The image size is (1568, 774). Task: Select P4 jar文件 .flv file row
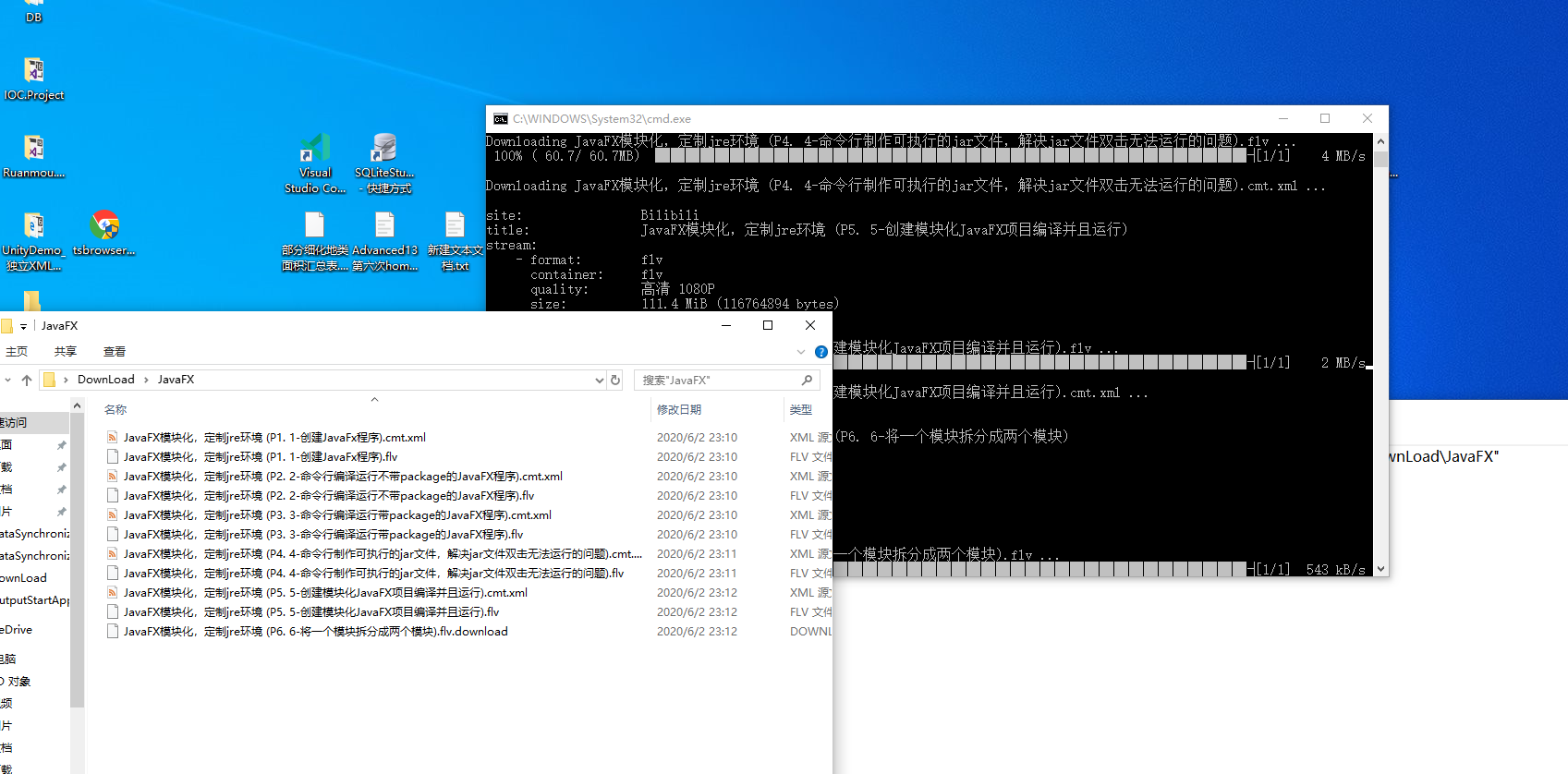pyautogui.click(x=373, y=574)
